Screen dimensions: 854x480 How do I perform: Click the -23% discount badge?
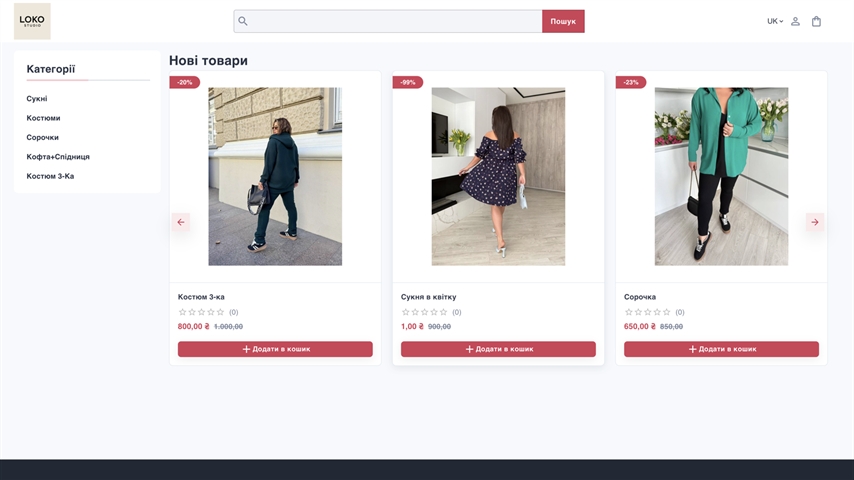[x=631, y=82]
